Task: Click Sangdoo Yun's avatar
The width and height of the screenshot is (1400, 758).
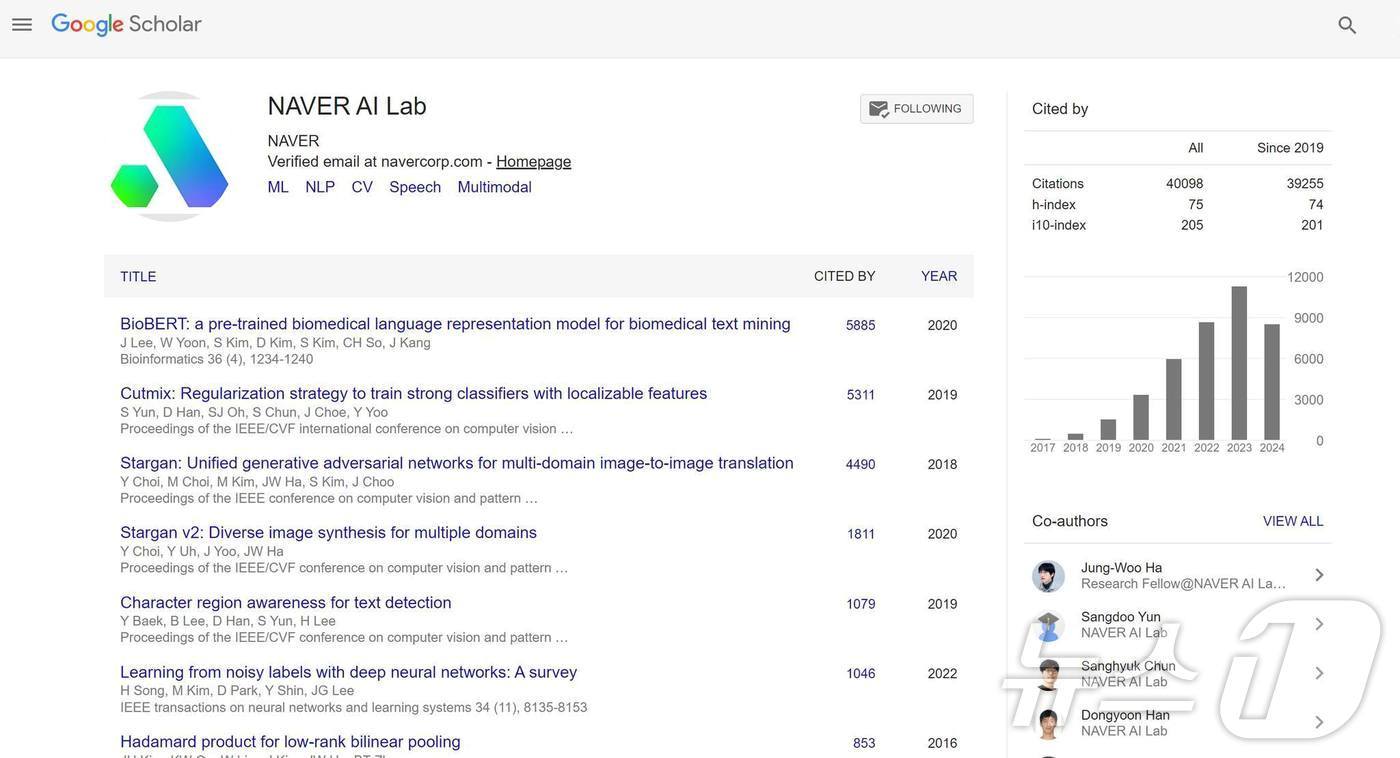Action: (1048, 625)
